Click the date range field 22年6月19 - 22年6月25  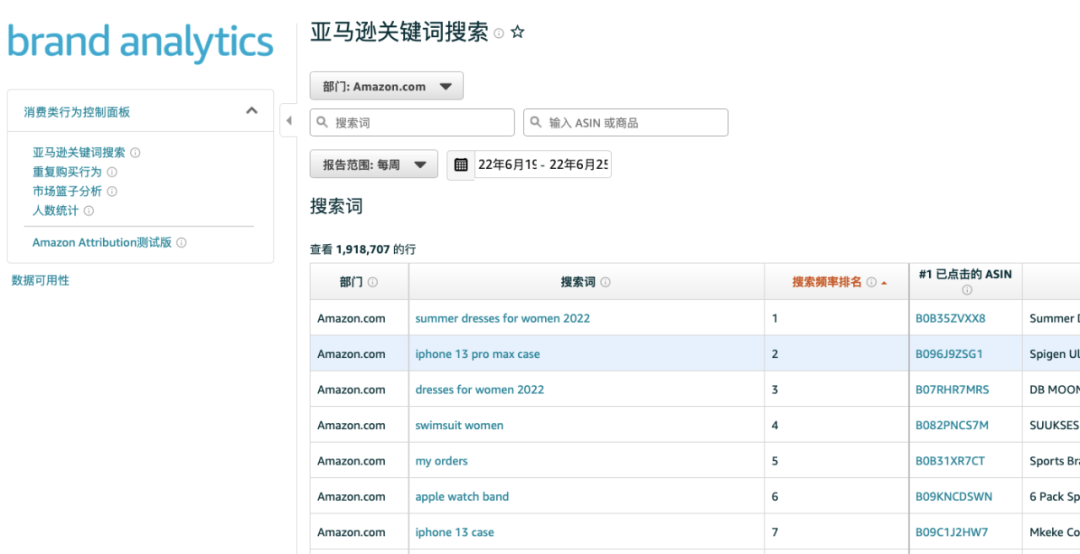point(542,165)
